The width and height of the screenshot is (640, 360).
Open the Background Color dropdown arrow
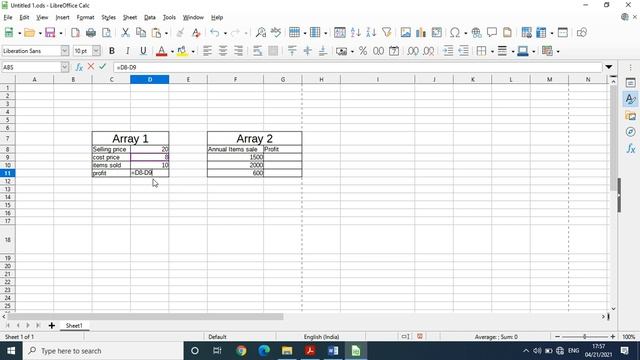tap(193, 51)
